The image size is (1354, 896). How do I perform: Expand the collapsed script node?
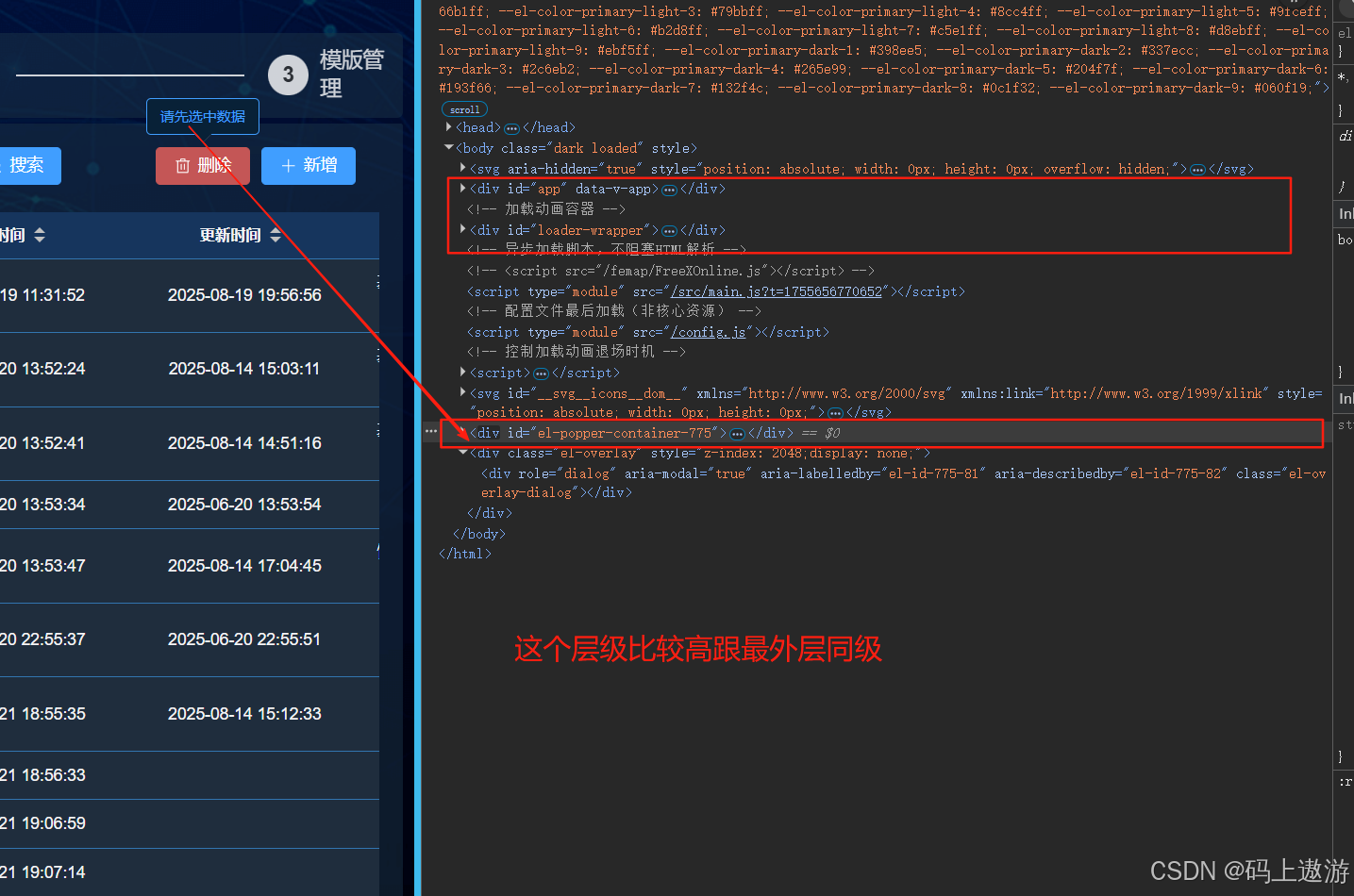pos(462,372)
